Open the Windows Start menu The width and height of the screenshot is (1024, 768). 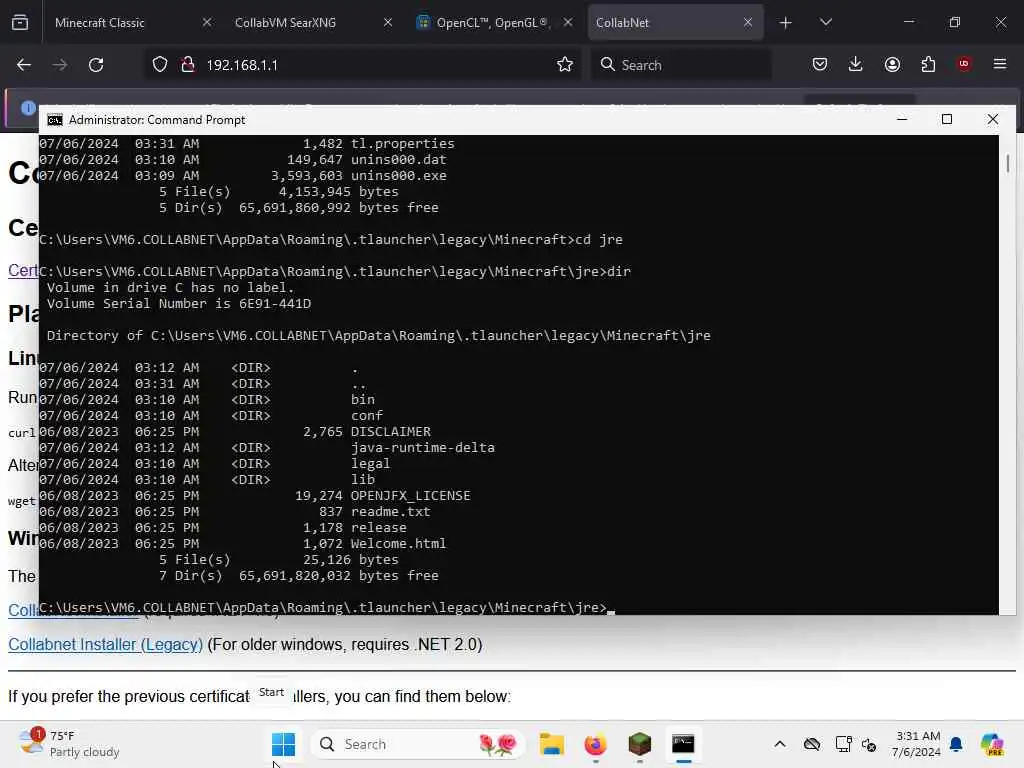(x=283, y=744)
